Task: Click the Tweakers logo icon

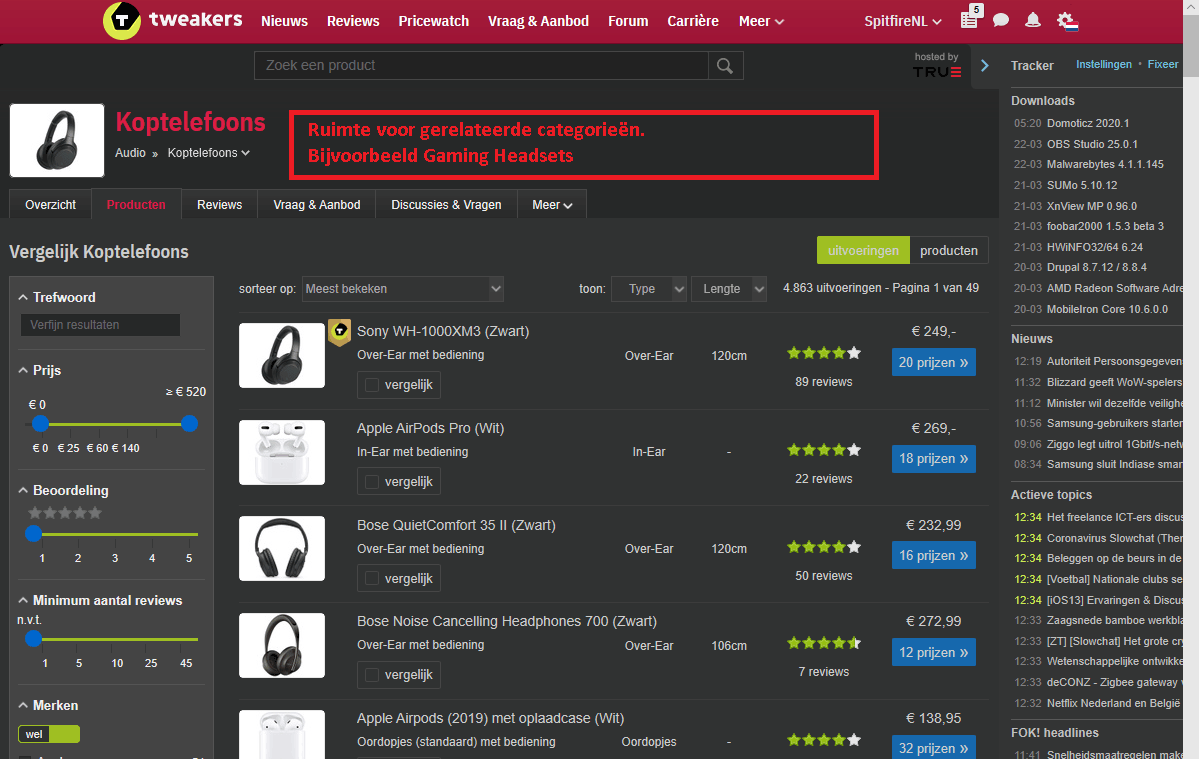Action: coord(122,21)
